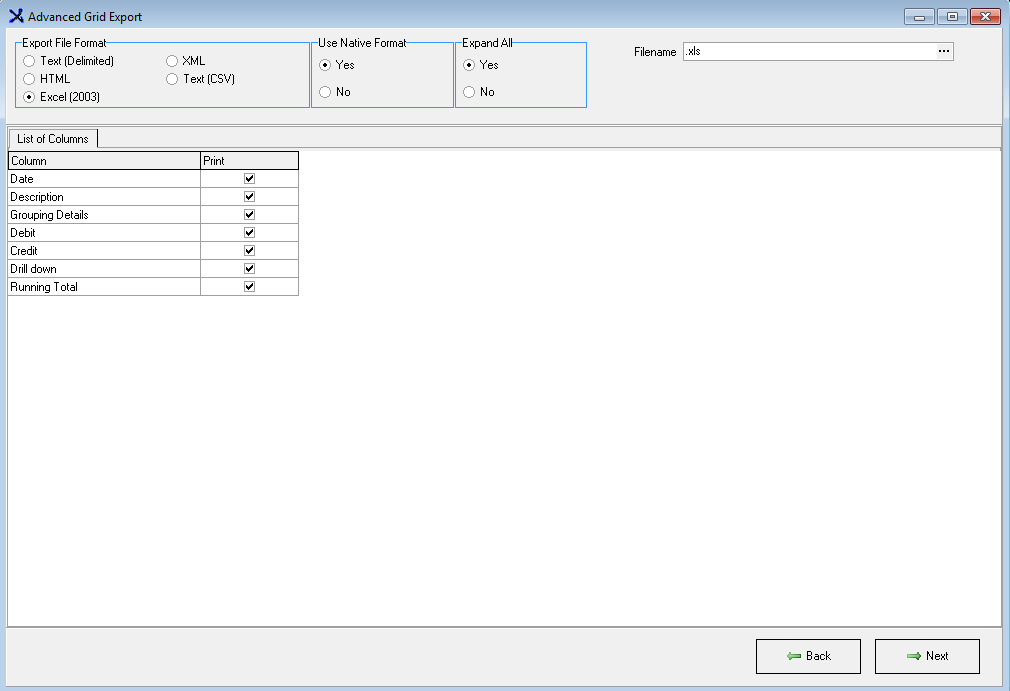
Task: Click the Print column header
Action: tap(249, 161)
